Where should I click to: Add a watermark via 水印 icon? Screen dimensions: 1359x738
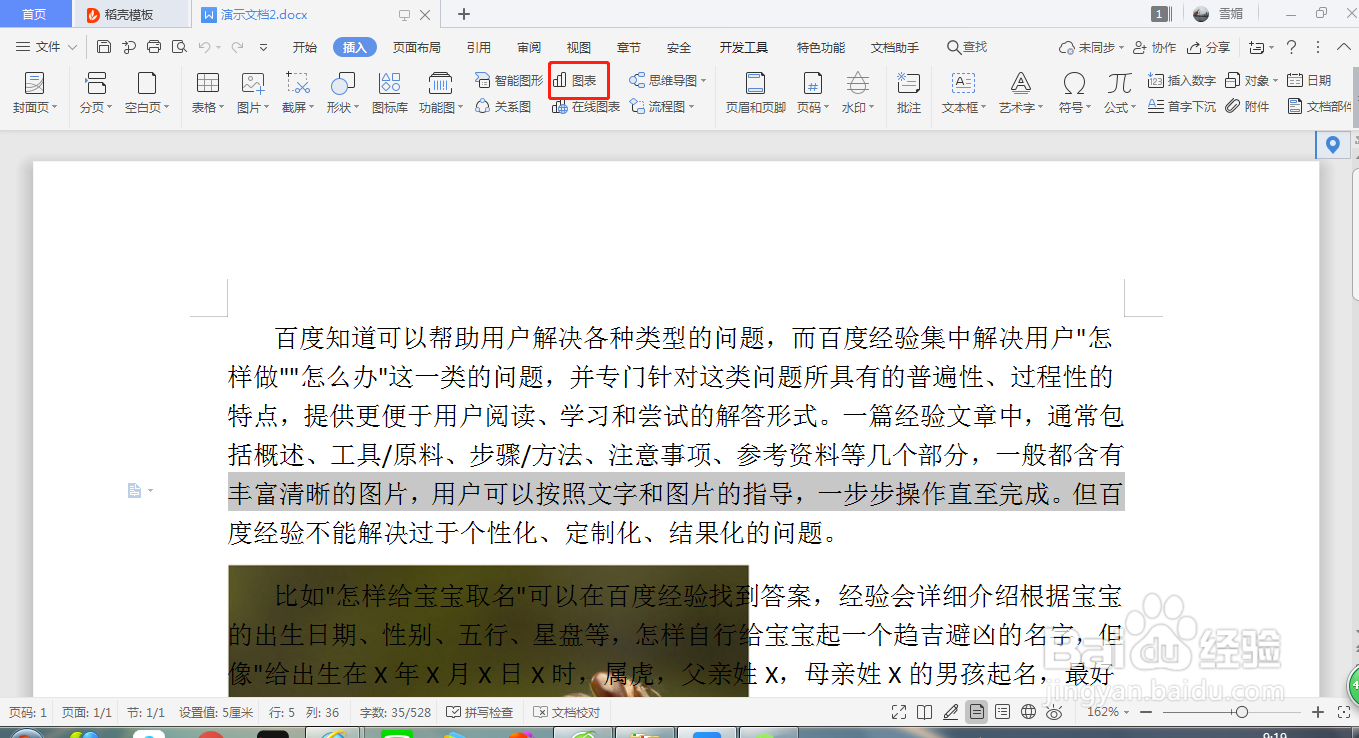click(x=858, y=92)
